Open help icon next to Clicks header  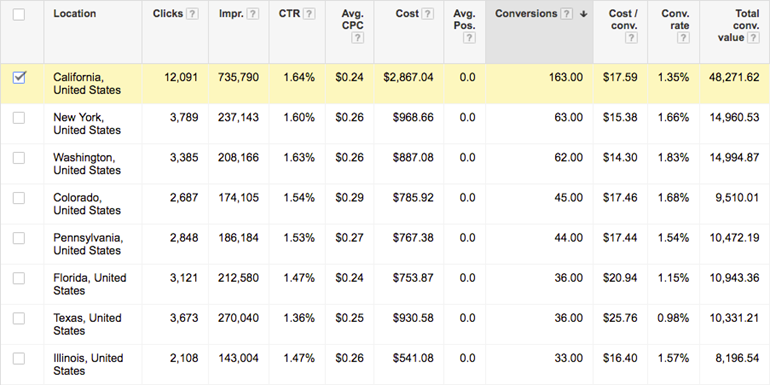tap(193, 14)
